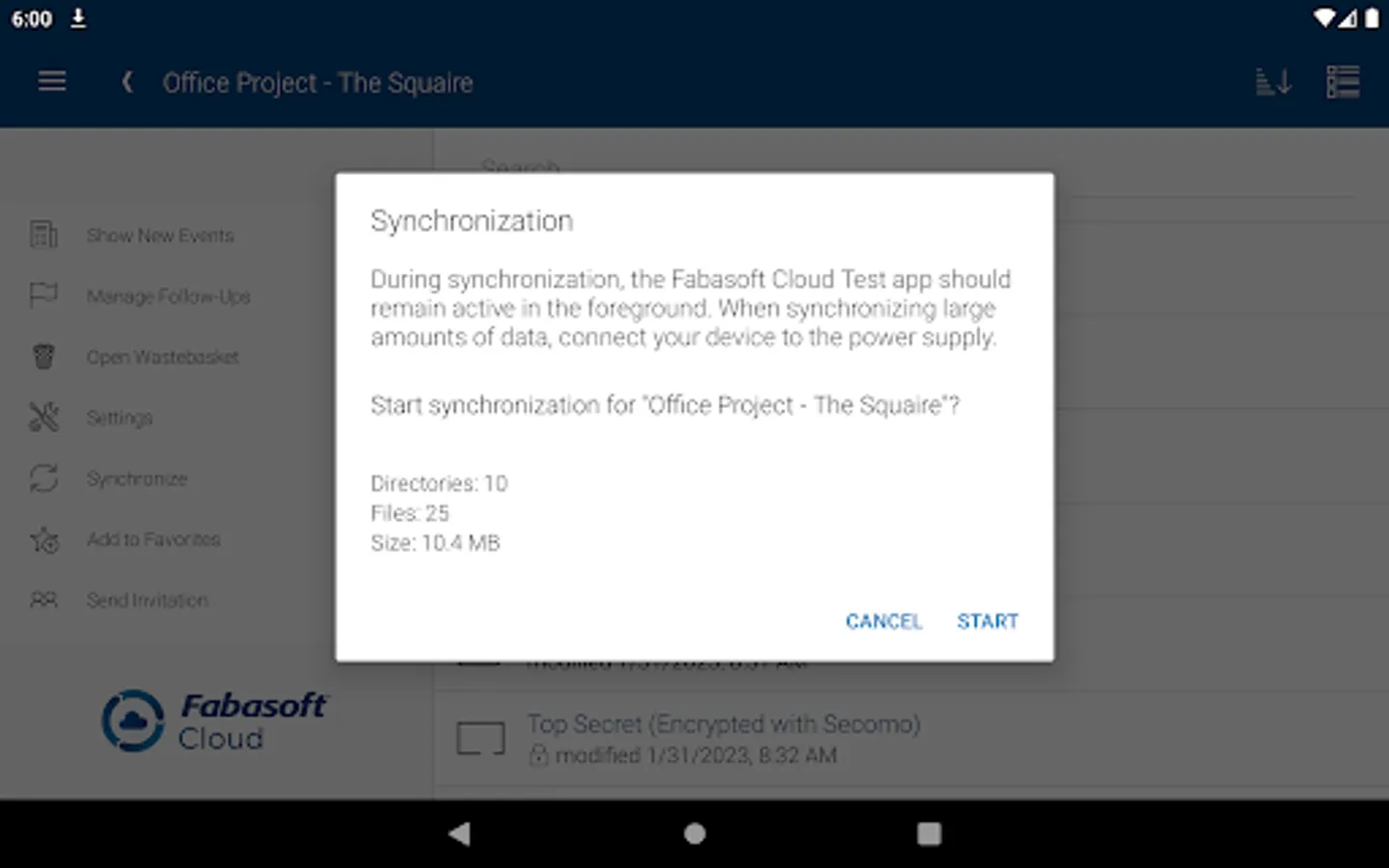Cancel the synchronization dialog
Viewport: 1389px width, 868px height.
(884, 621)
